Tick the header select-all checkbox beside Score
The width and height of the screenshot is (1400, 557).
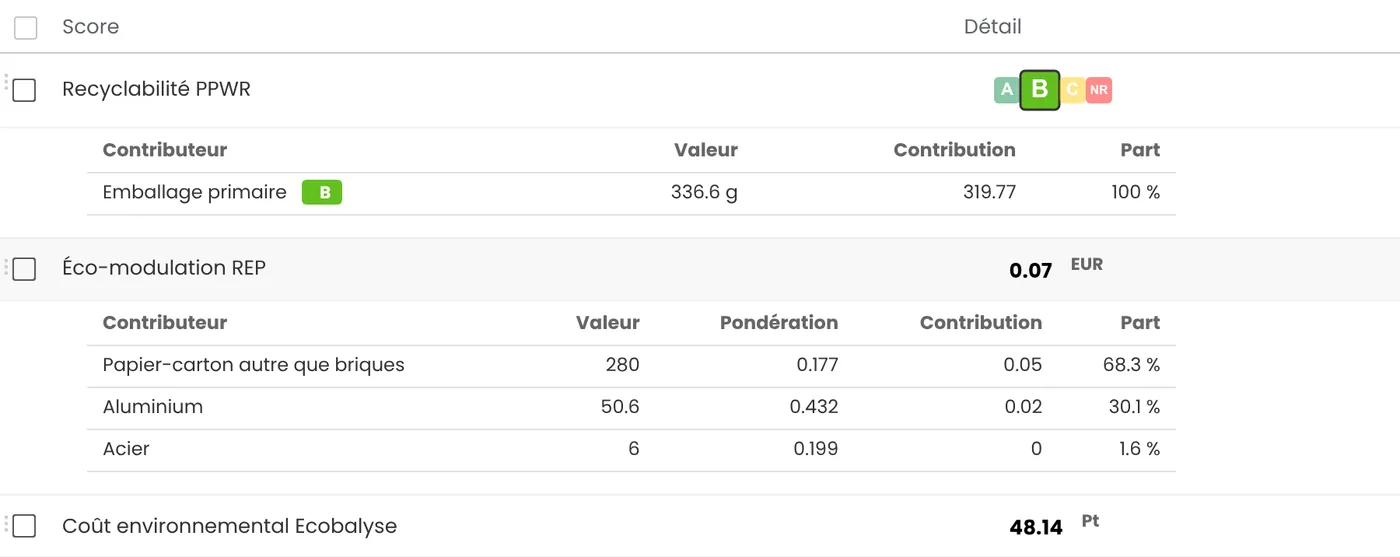pyautogui.click(x=25, y=28)
